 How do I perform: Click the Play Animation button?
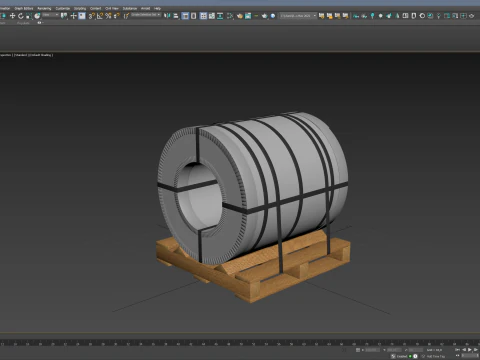click(469, 350)
